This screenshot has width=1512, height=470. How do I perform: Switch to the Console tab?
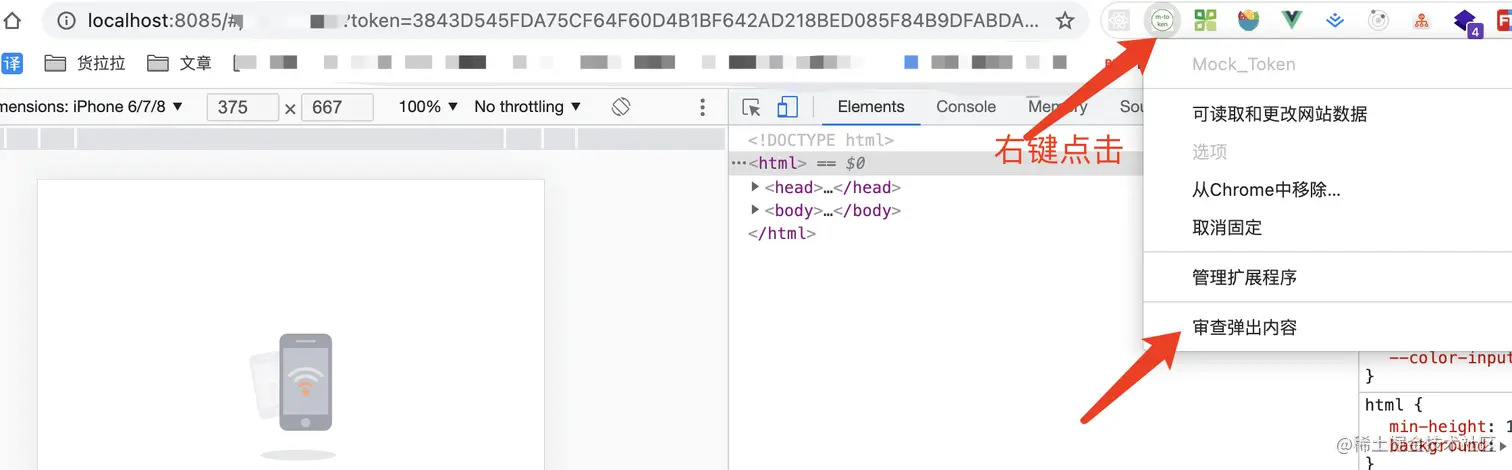coord(966,107)
